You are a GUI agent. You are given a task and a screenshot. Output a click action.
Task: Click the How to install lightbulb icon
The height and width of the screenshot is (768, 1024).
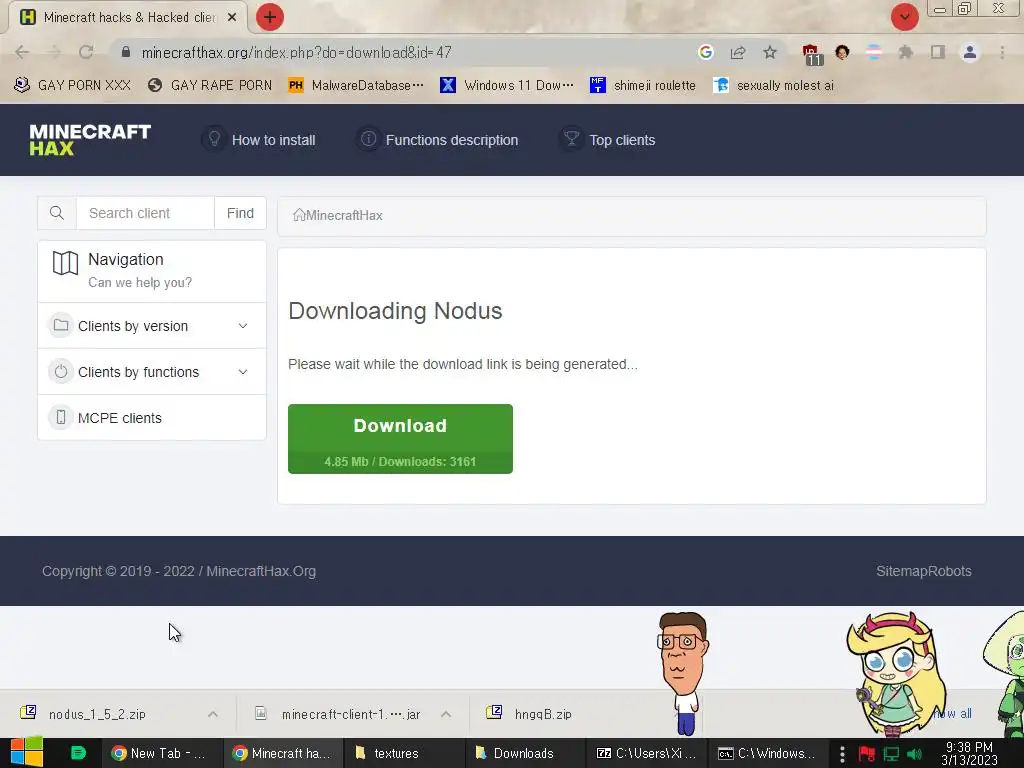click(x=214, y=140)
